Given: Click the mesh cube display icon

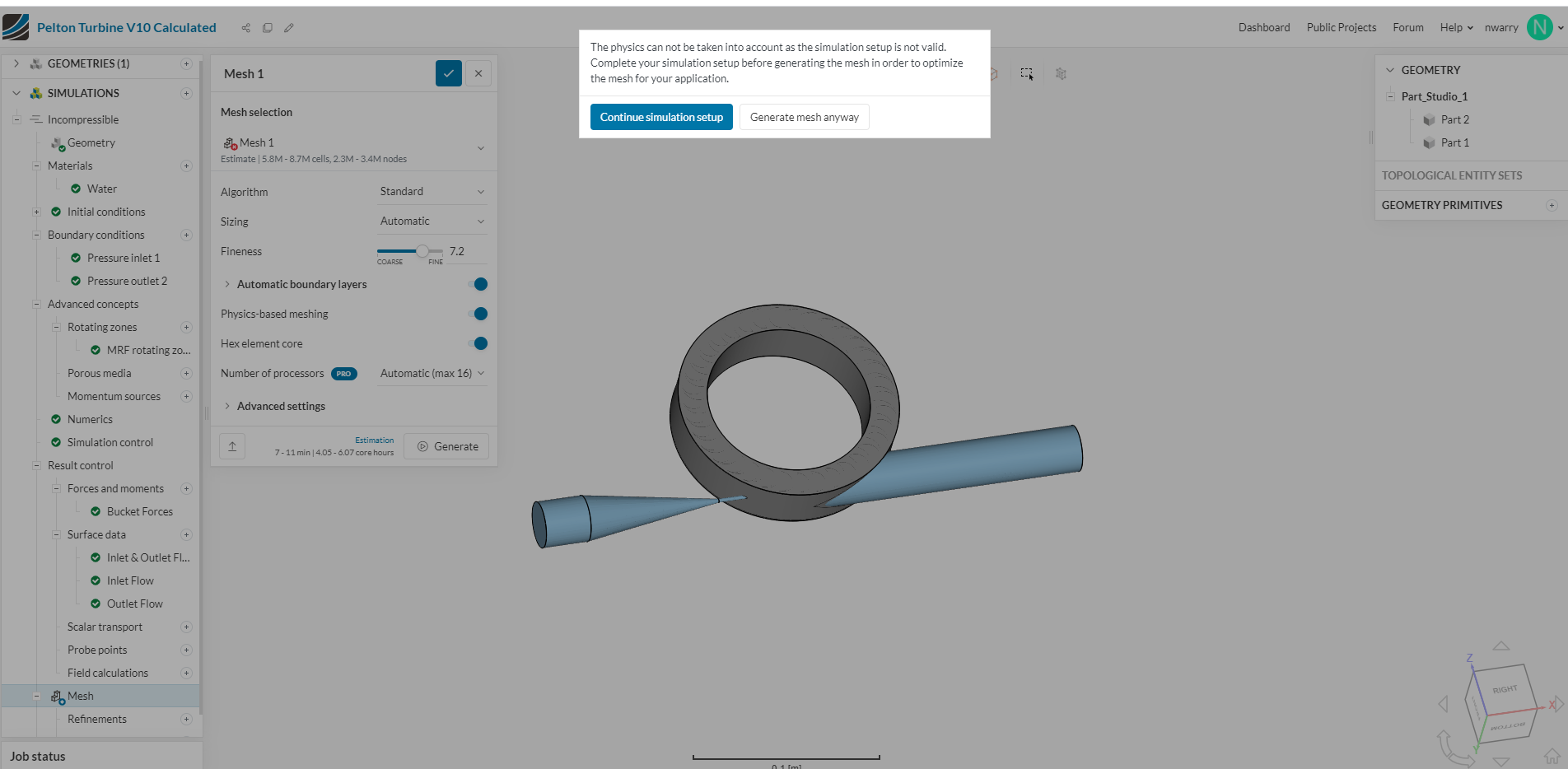Looking at the screenshot, I should 1061,74.
